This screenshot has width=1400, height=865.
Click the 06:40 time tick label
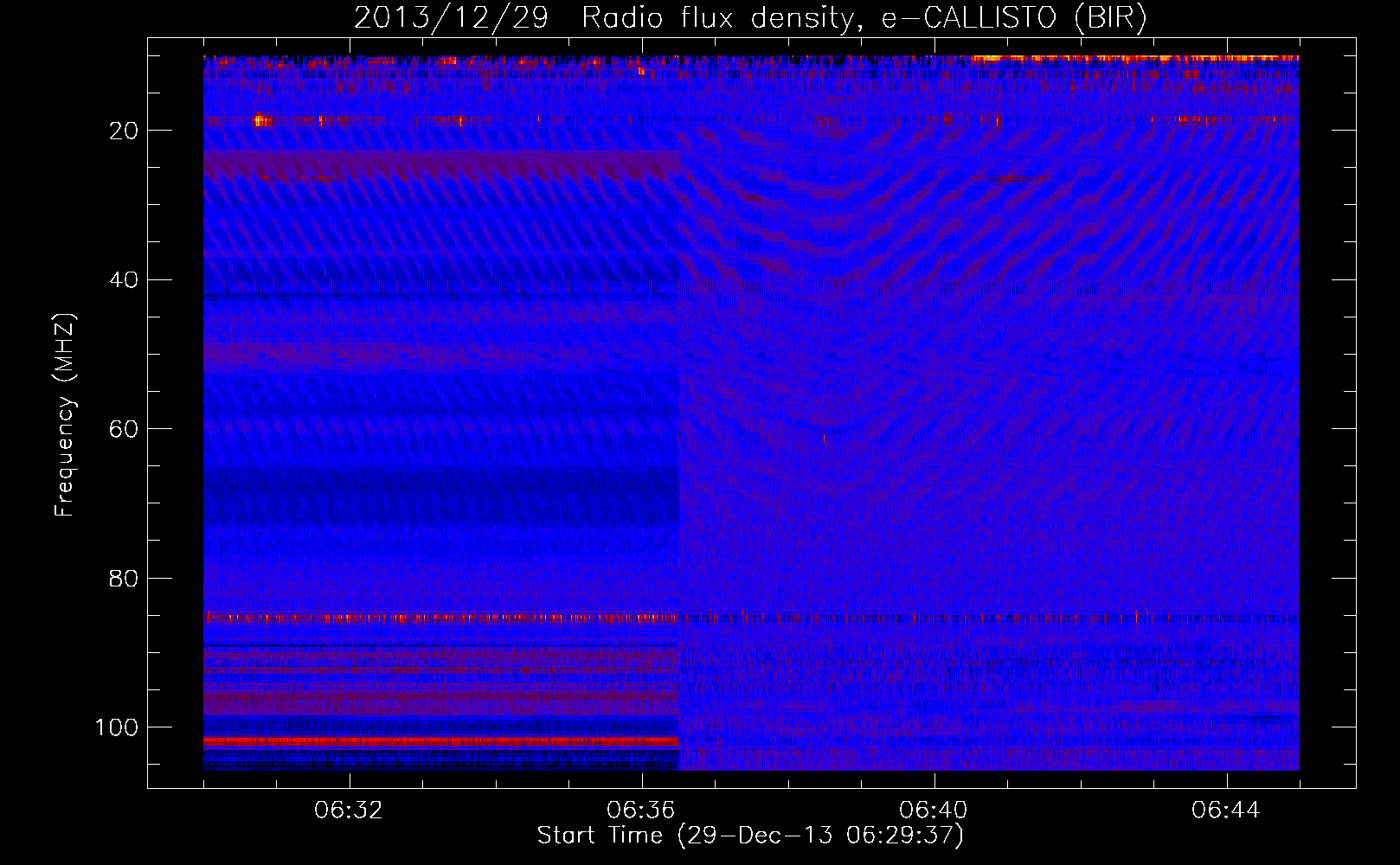pos(934,811)
